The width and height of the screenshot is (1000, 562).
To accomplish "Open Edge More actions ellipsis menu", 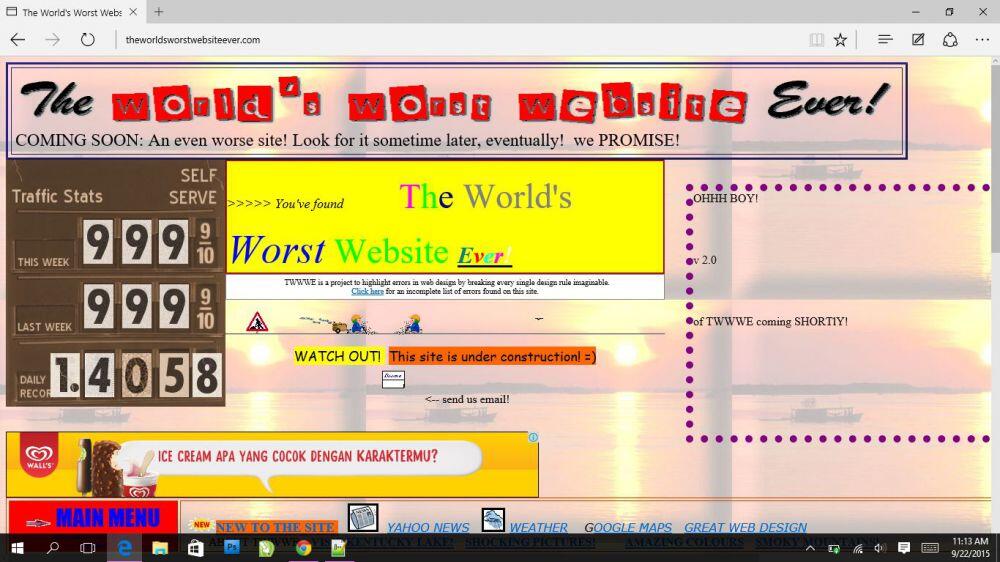I will click(x=982, y=40).
